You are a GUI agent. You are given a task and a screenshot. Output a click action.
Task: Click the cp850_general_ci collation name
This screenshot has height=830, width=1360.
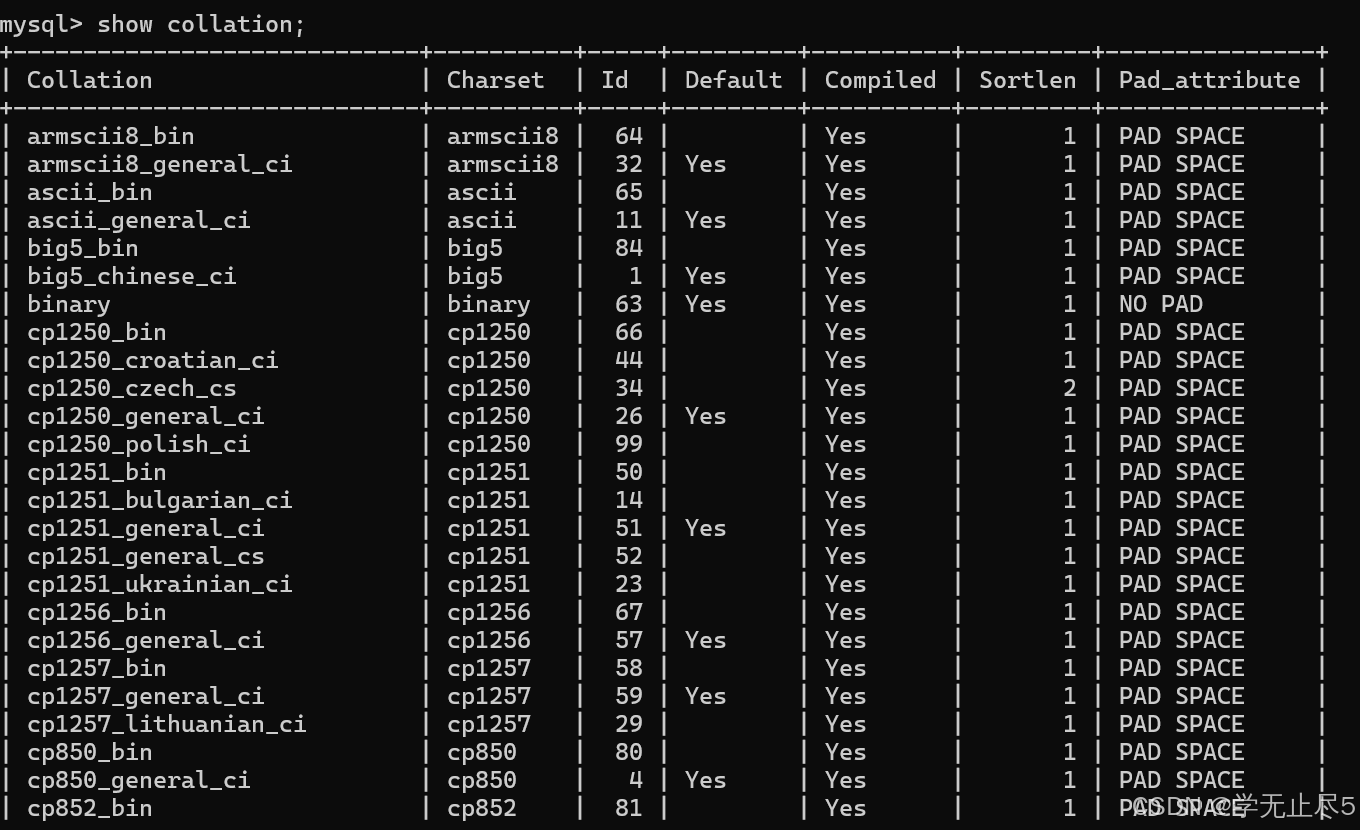coord(138,780)
